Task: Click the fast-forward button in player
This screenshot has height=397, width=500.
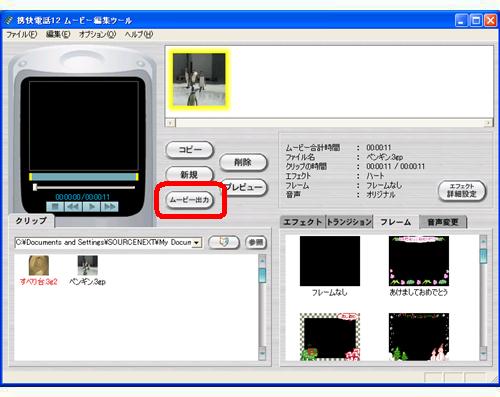Action: (109, 207)
